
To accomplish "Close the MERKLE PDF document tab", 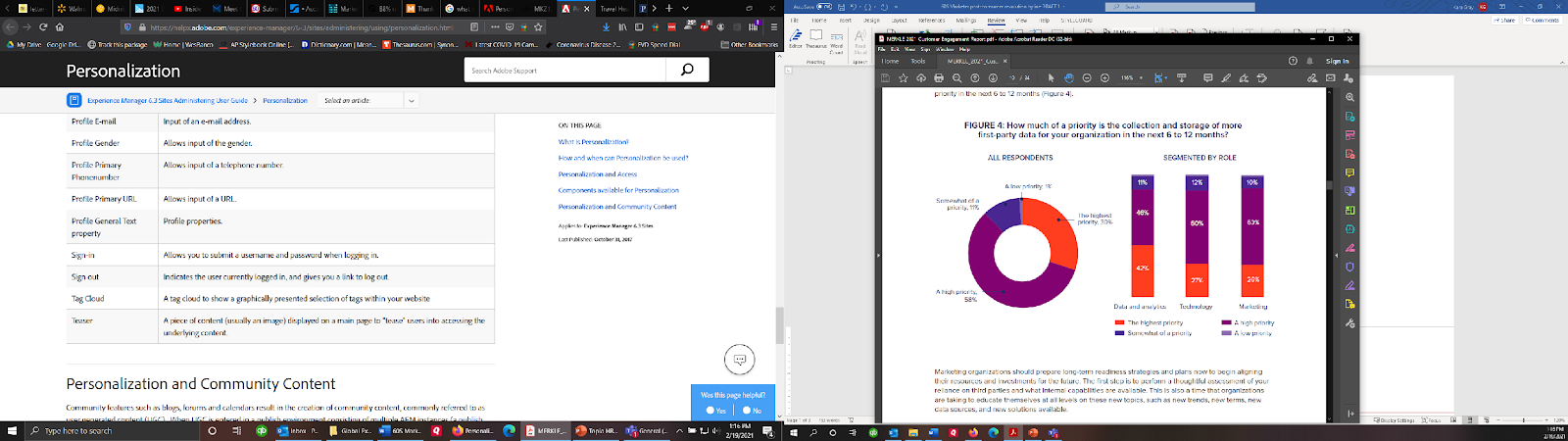I will 1006,61.
